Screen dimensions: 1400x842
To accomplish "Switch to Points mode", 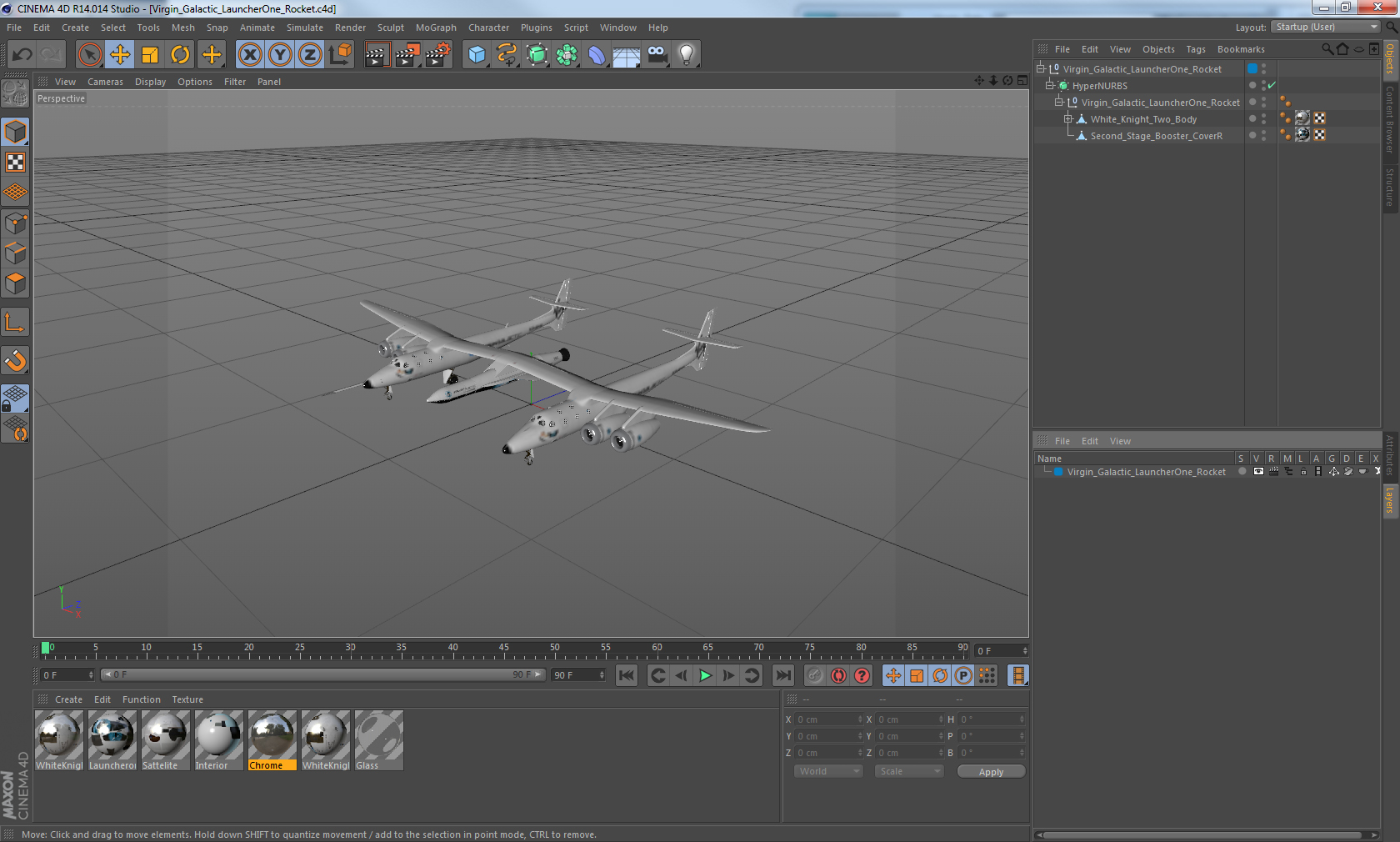I will (x=16, y=223).
